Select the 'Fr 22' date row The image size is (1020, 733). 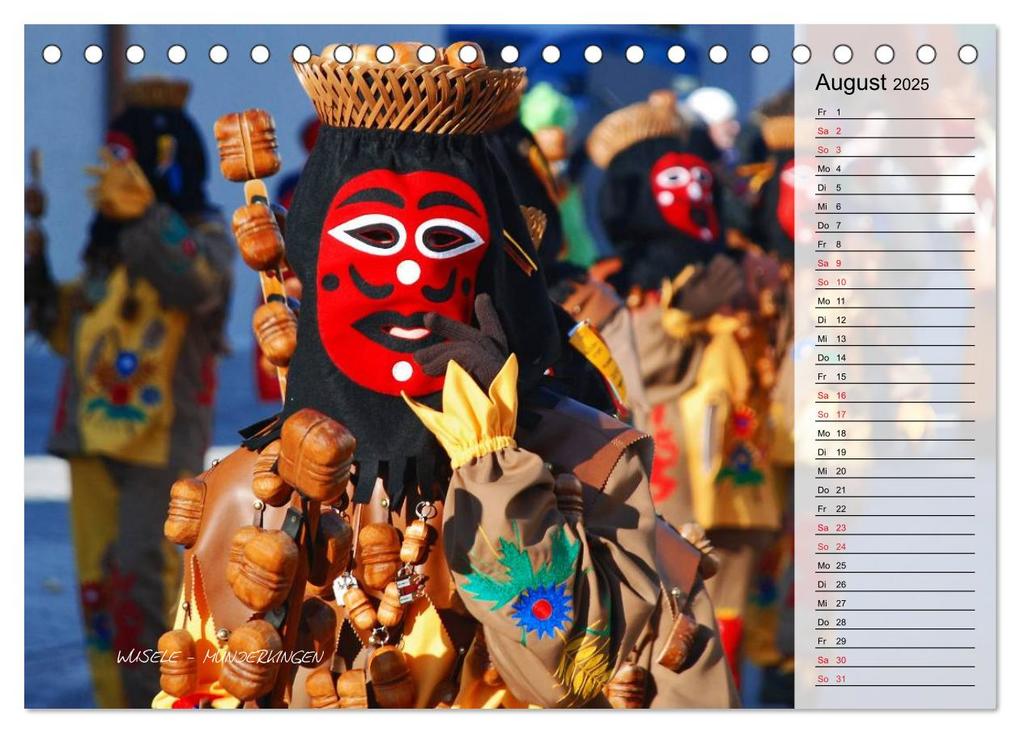[x=895, y=508]
